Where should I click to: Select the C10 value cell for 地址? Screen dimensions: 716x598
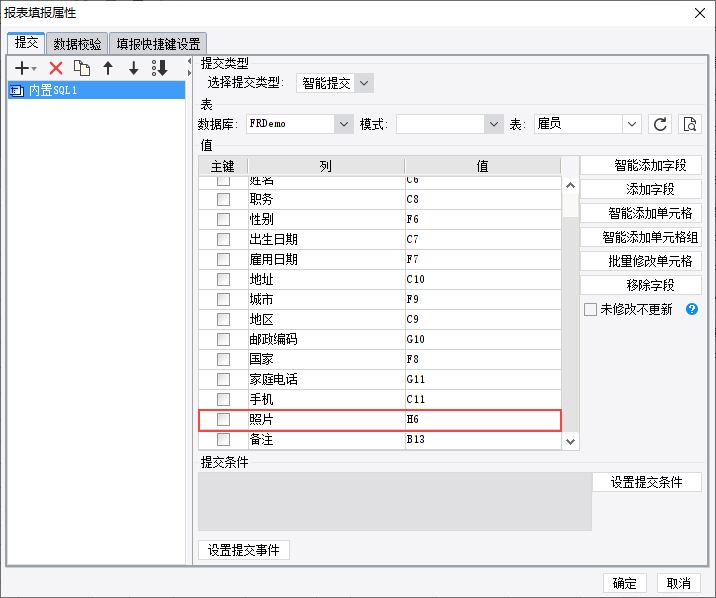(x=483, y=279)
